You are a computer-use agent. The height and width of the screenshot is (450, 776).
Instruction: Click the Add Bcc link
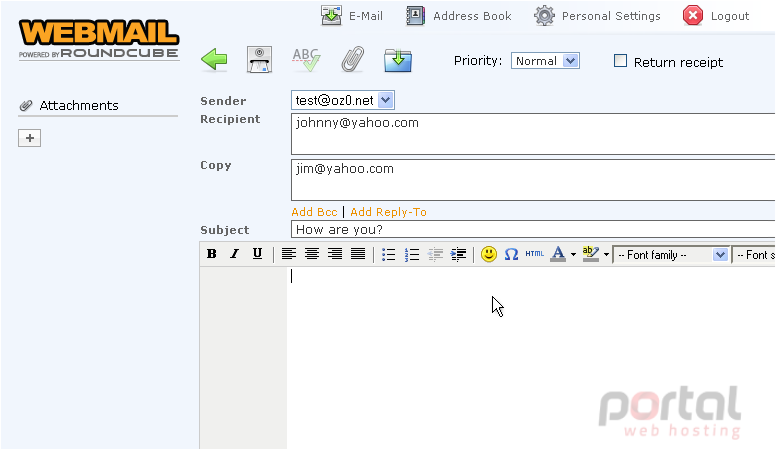pyautogui.click(x=314, y=212)
